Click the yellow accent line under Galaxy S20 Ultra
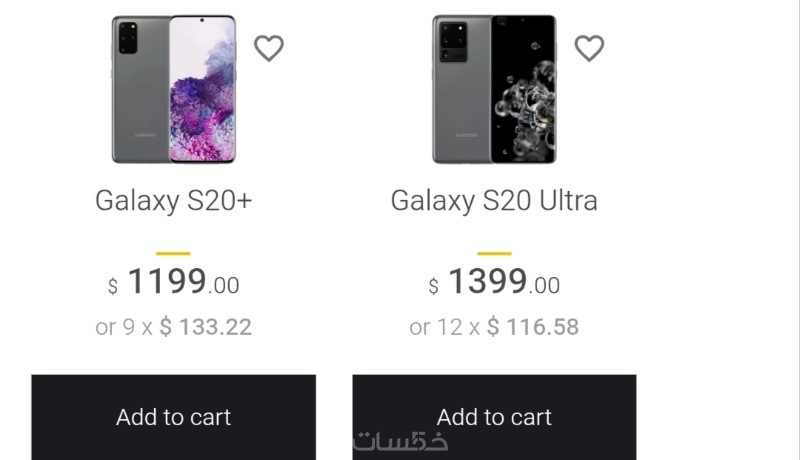This screenshot has height=460, width=800. 494,254
